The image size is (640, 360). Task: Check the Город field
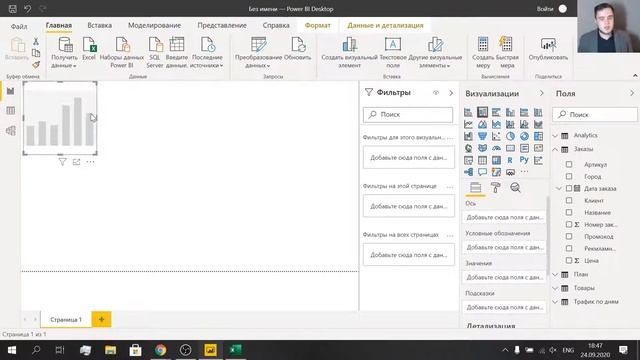(x=569, y=176)
